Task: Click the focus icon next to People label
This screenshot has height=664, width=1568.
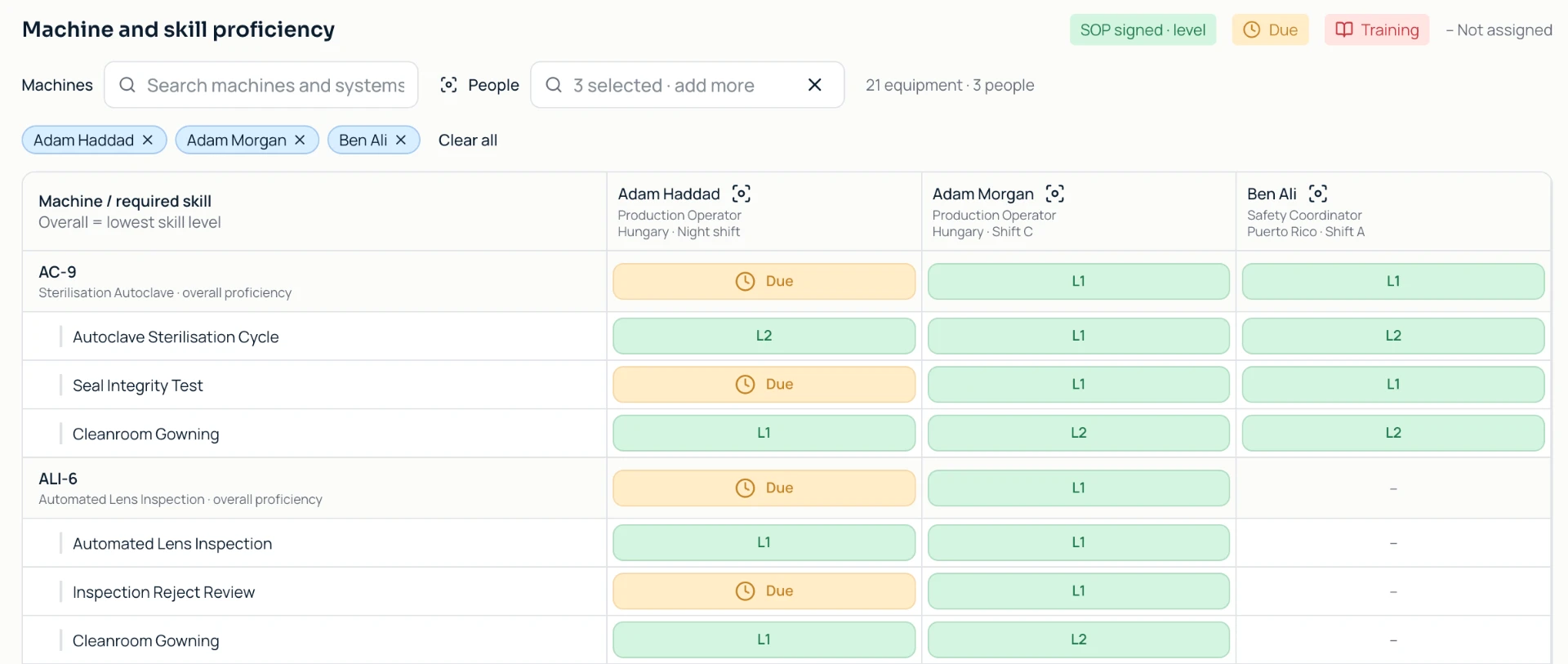Action: tap(448, 85)
